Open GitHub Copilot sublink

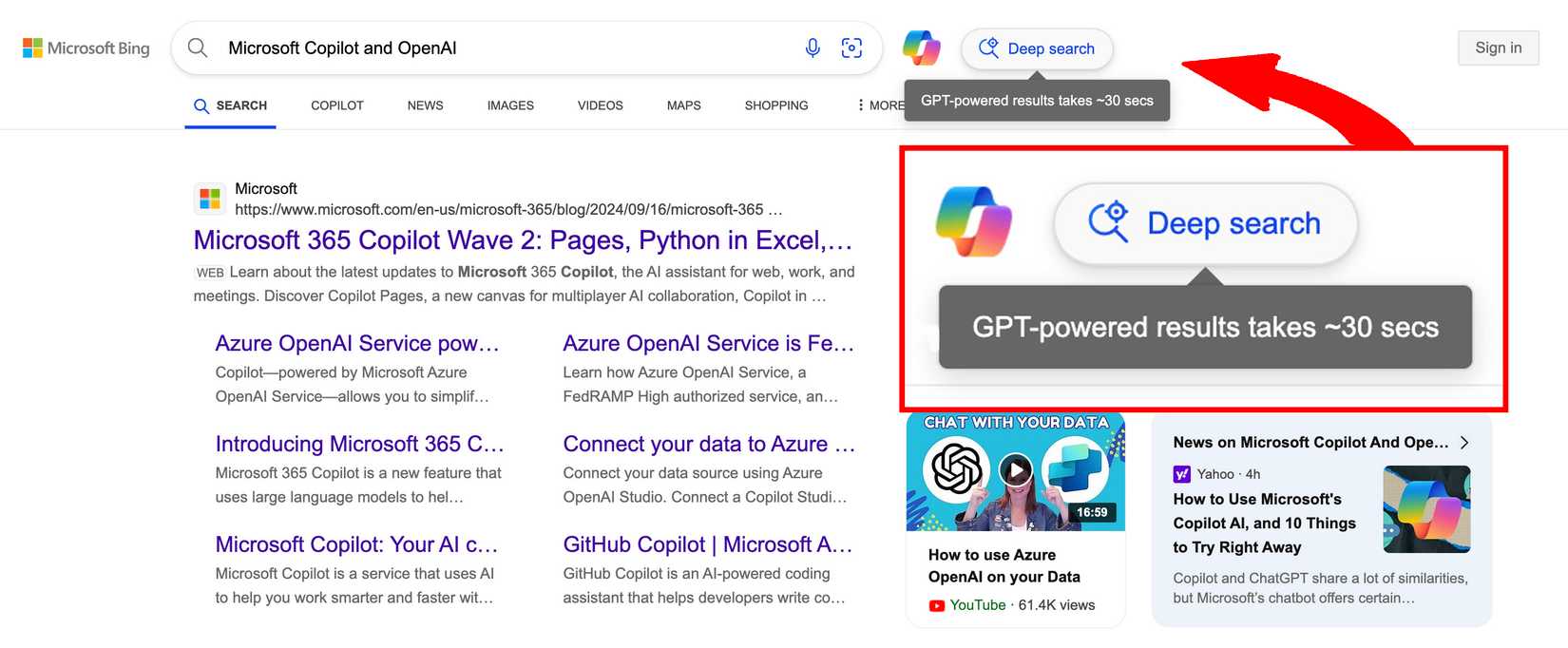click(x=707, y=544)
